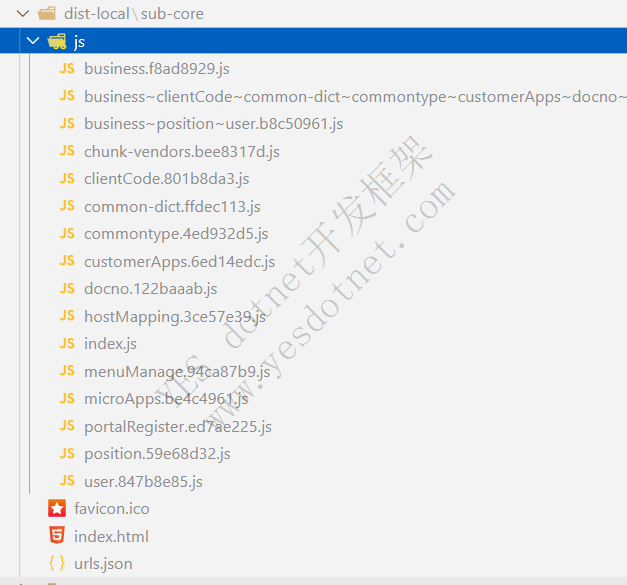Open chunk-vendors.bee8317d.js file
Image resolution: width=627 pixels, height=585 pixels.
coord(181,151)
